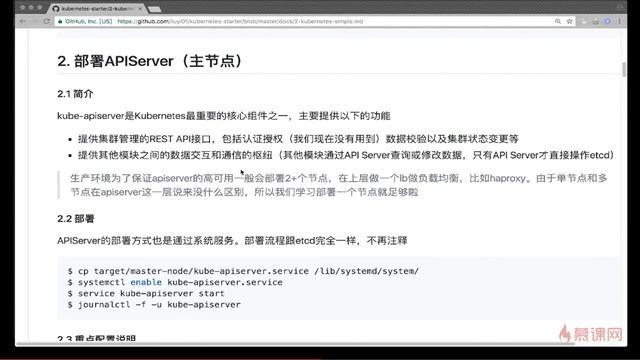Click the quoted note mentioning "haproxy"
Viewport: 640px width, 360px height.
[339, 185]
